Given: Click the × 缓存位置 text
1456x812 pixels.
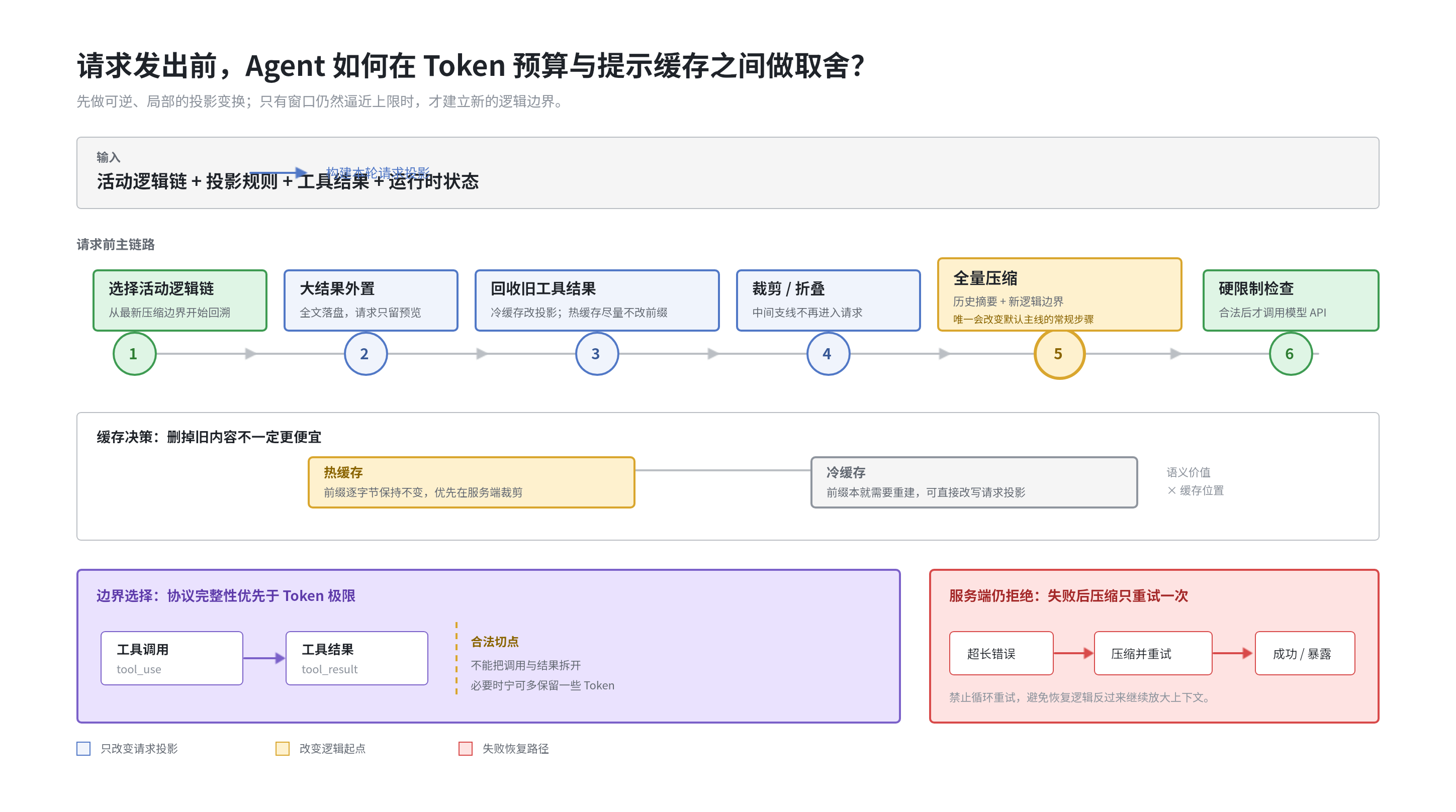Looking at the screenshot, I should (x=1196, y=490).
